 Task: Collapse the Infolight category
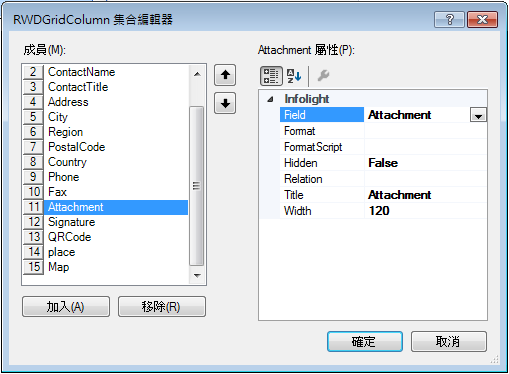pyautogui.click(x=270, y=99)
